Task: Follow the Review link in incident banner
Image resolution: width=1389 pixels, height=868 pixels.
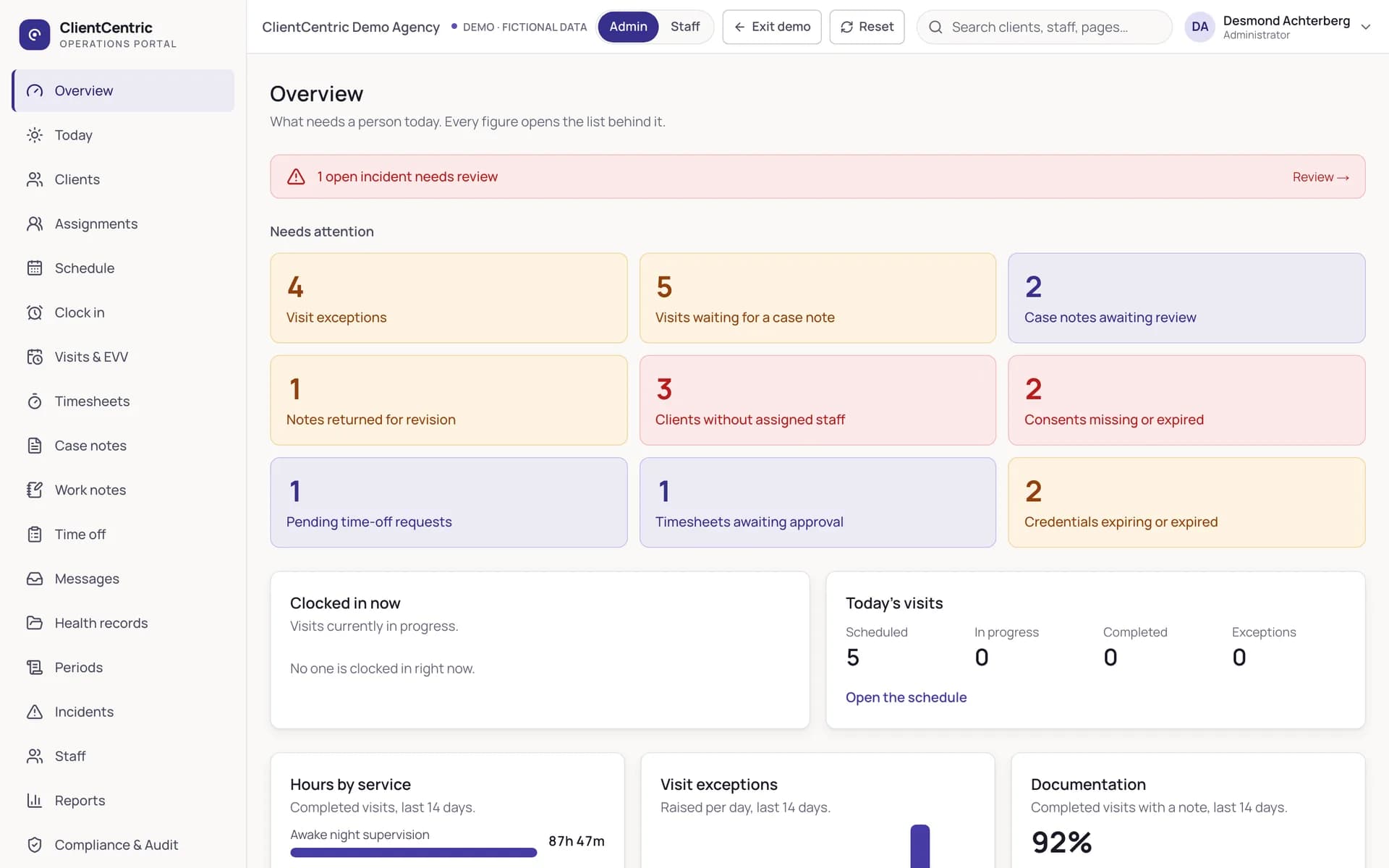Action: click(1320, 177)
